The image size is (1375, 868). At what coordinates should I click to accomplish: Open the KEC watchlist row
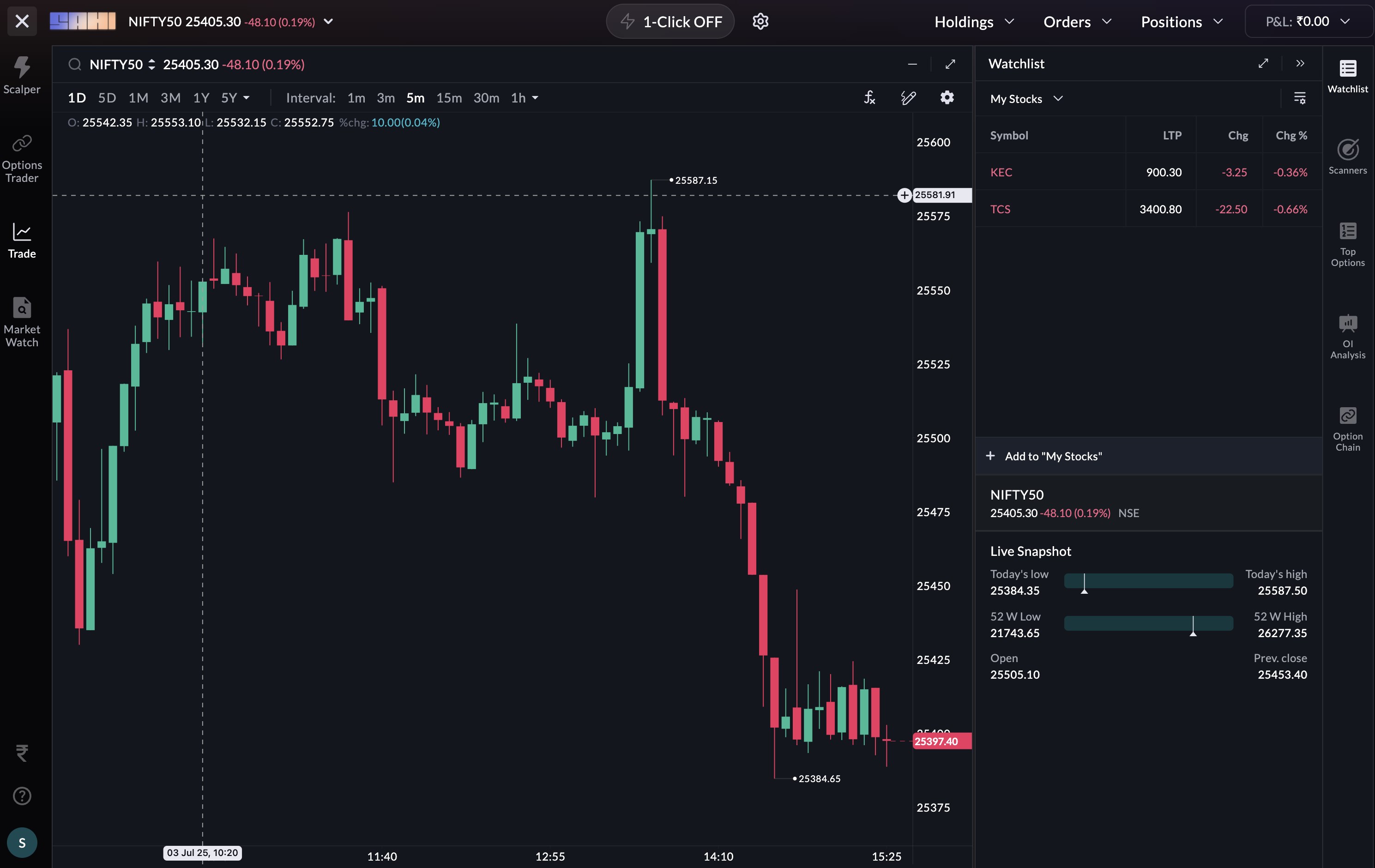point(1148,172)
